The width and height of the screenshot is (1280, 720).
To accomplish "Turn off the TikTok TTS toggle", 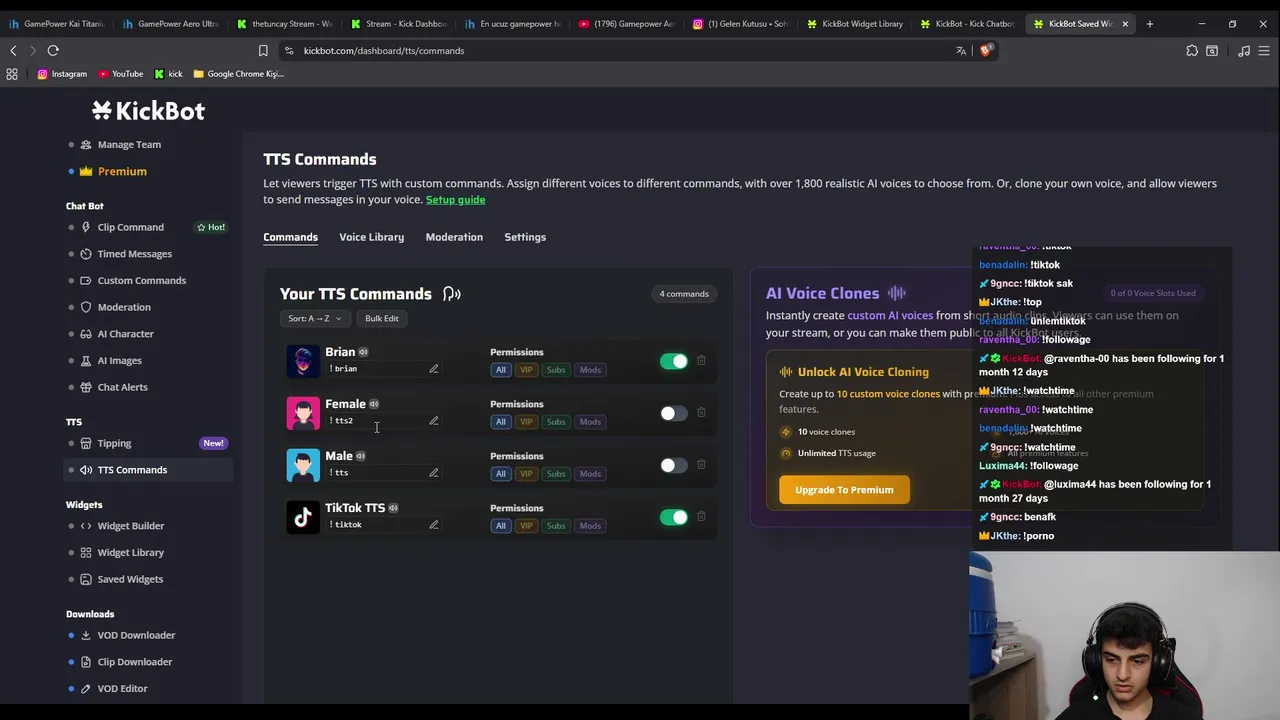I will pos(674,517).
